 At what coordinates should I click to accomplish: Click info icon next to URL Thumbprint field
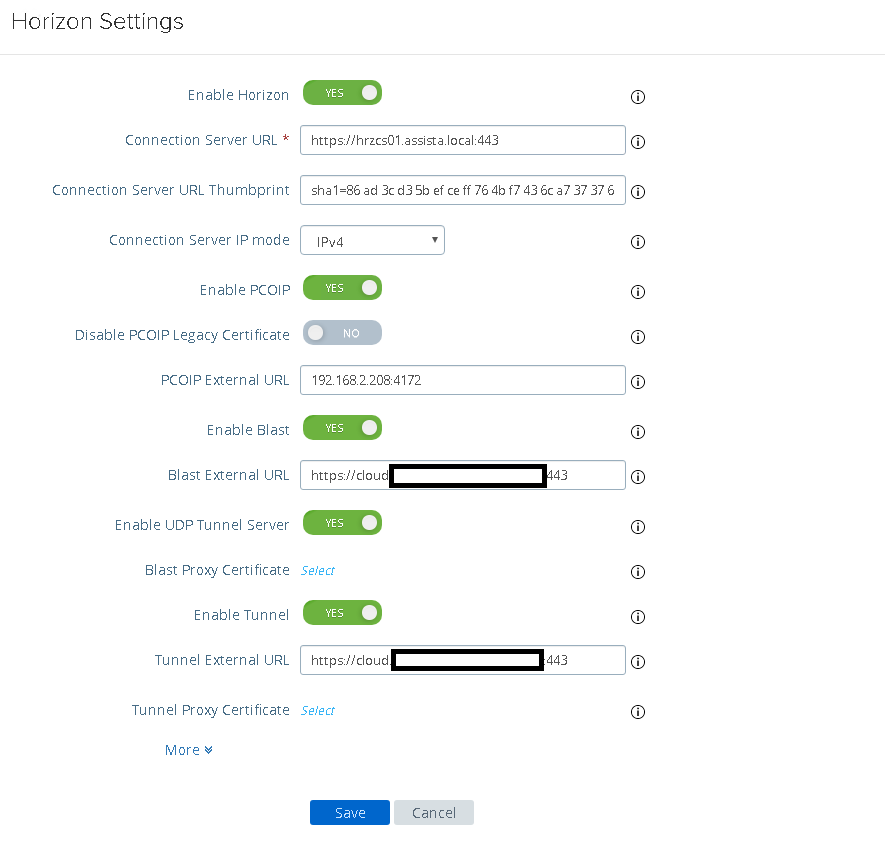[637, 192]
